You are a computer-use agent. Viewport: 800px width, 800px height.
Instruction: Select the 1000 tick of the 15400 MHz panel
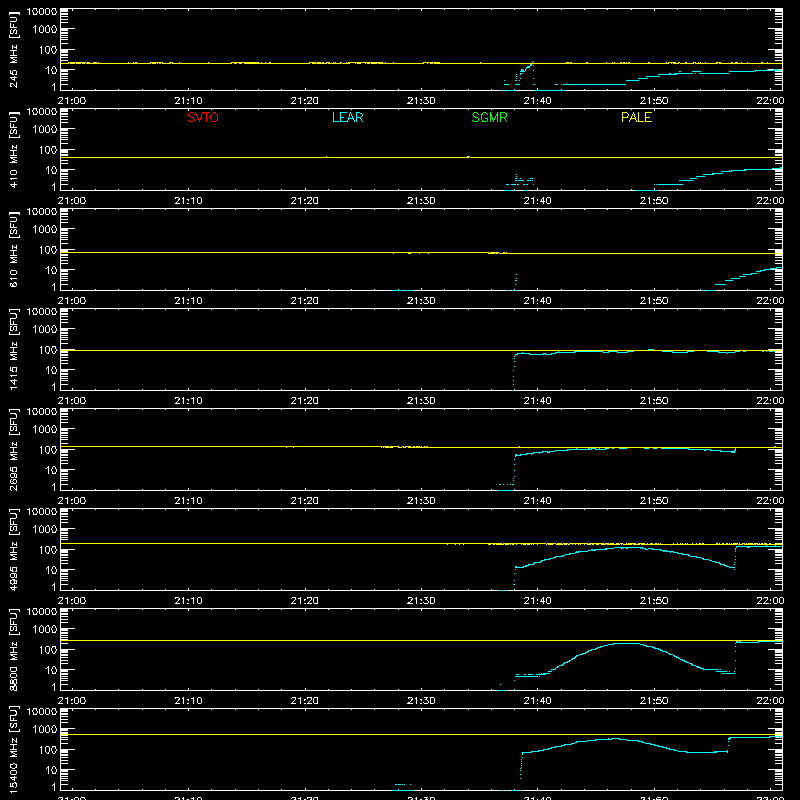(45, 730)
